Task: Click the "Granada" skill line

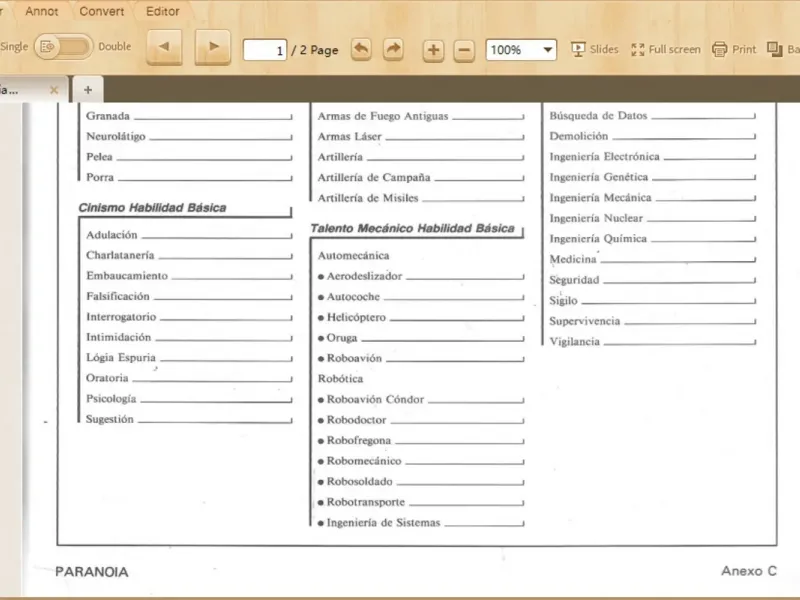Action: [189, 116]
